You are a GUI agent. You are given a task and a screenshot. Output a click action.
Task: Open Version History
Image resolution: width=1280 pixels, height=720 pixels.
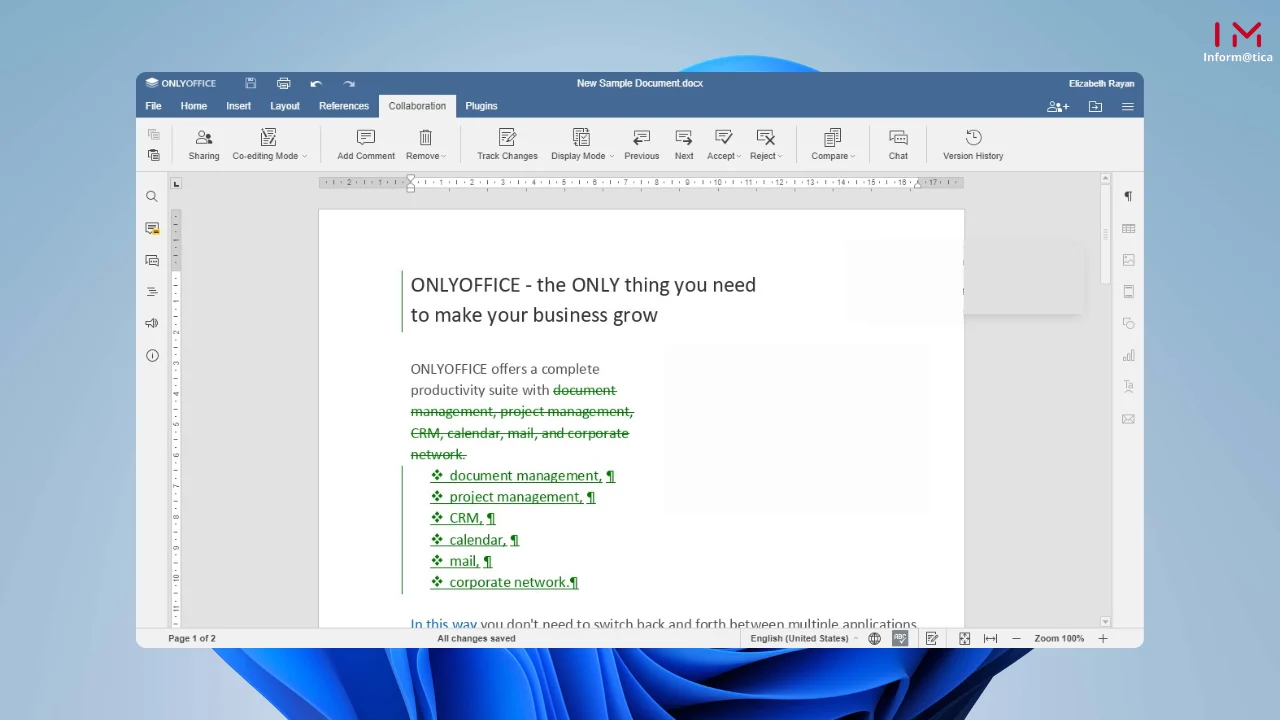click(973, 144)
